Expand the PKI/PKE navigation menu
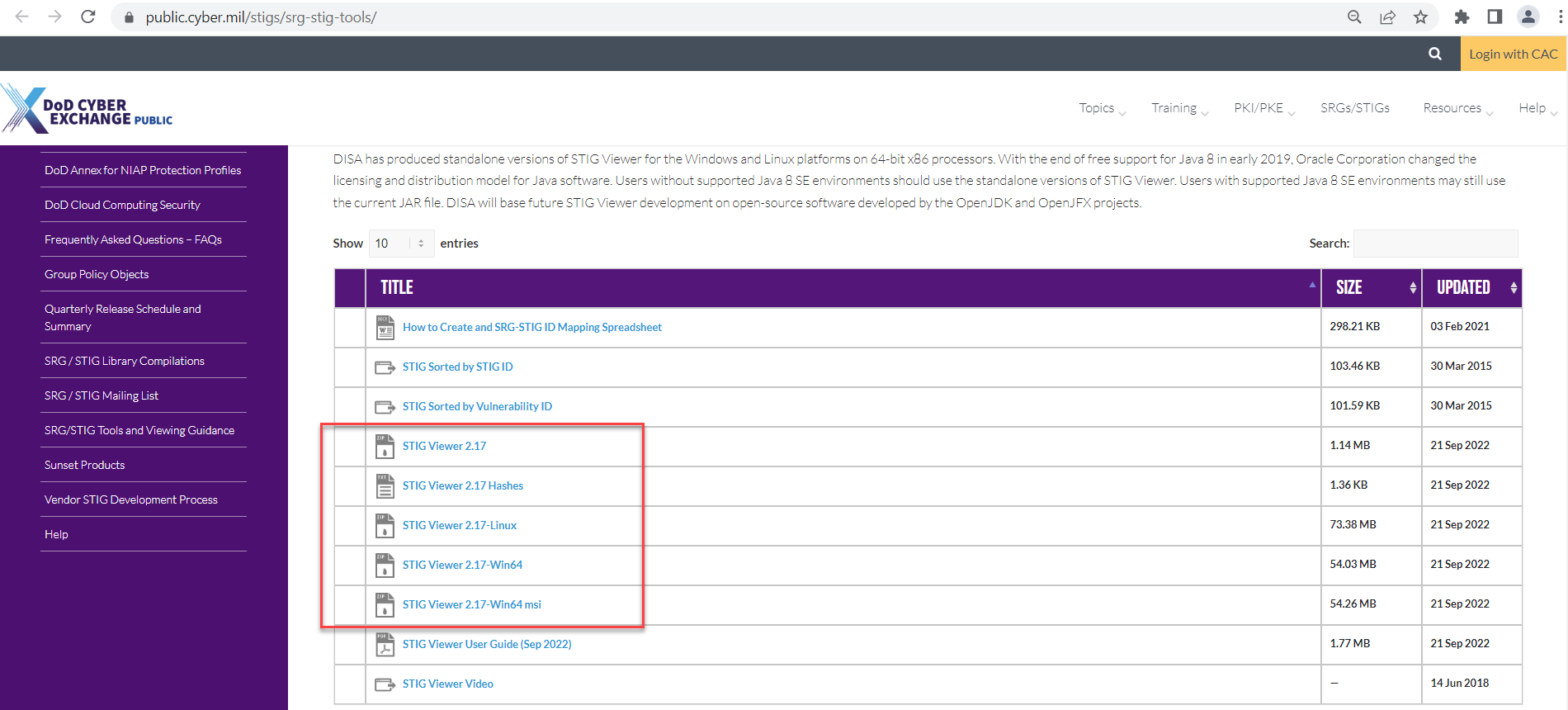 pos(1264,108)
